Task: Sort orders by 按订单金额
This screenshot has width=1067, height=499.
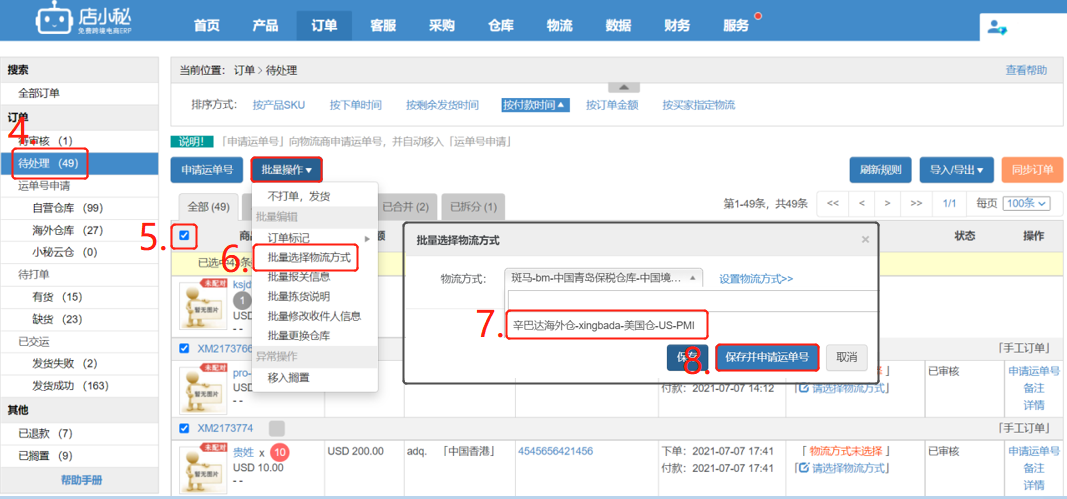Action: [x=612, y=105]
